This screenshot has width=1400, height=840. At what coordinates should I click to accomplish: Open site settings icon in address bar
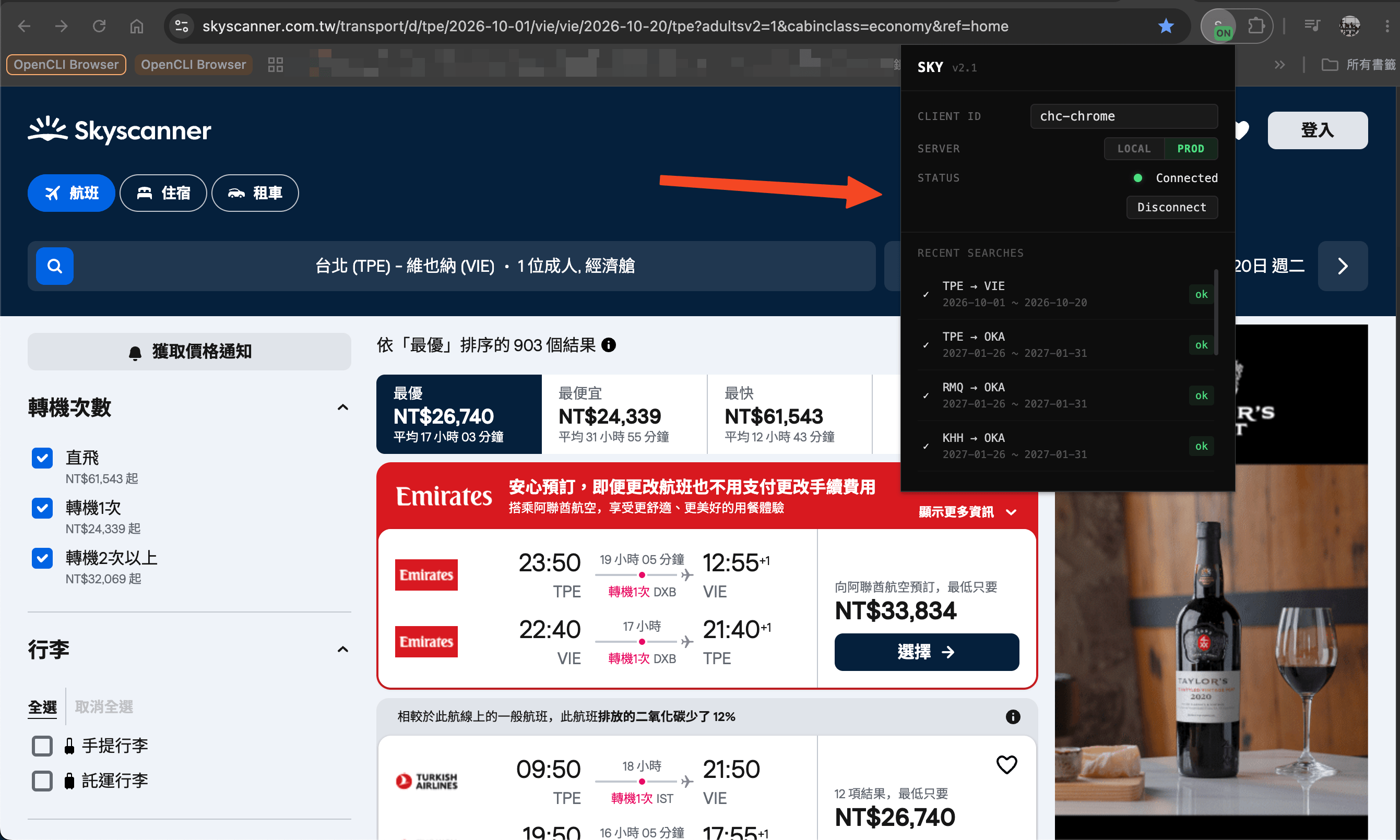coord(181,26)
